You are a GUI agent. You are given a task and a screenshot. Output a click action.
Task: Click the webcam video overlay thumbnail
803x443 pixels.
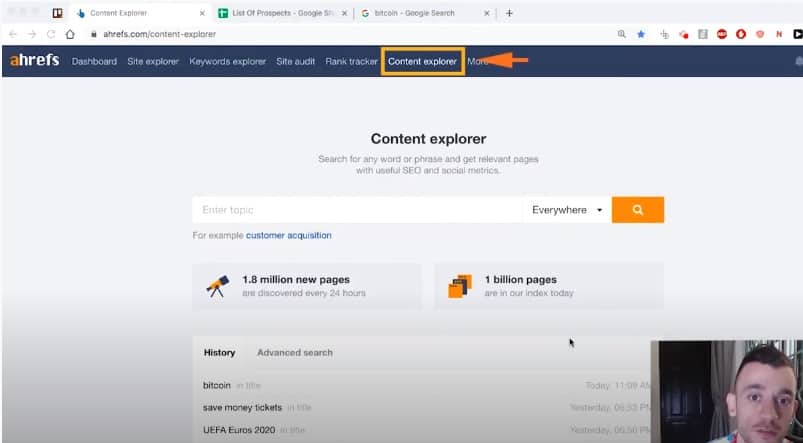coord(727,392)
